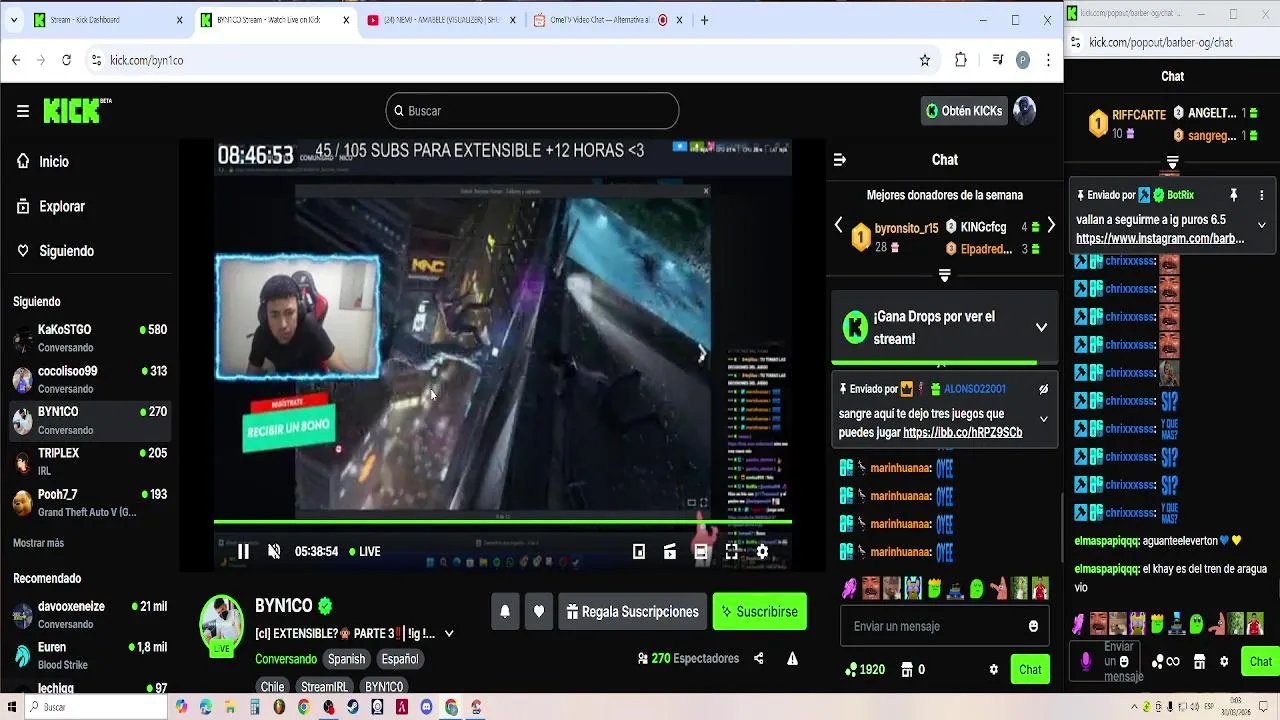This screenshot has height=720, width=1280.
Task: Open the Instagram link in the popout chat
Action: (x=1160, y=239)
